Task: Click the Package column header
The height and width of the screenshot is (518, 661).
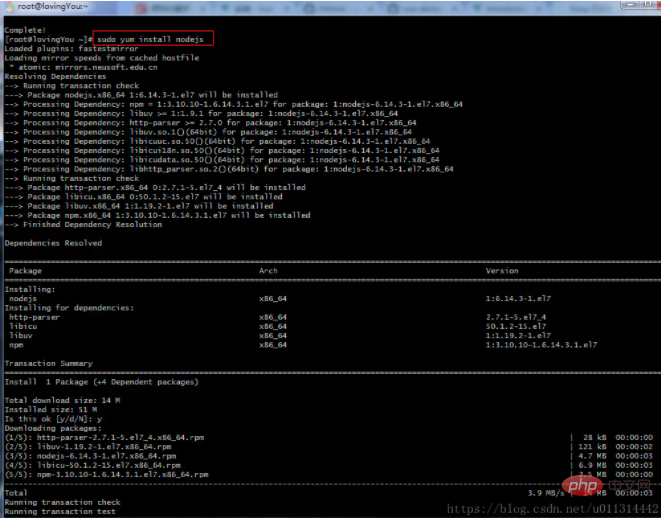Action: (x=25, y=271)
